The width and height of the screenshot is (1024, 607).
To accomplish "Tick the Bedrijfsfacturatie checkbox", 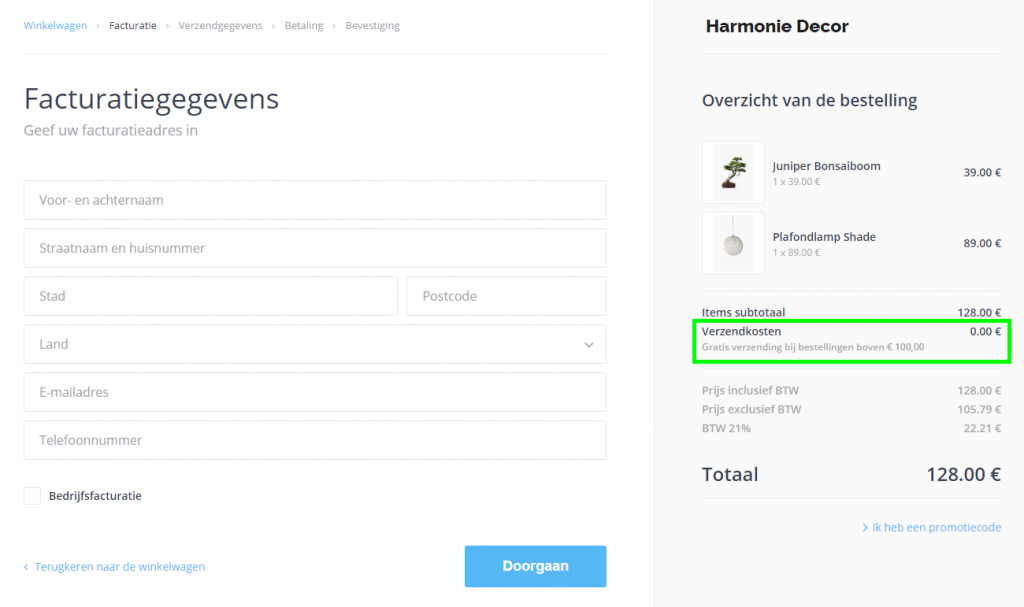I will 32,496.
